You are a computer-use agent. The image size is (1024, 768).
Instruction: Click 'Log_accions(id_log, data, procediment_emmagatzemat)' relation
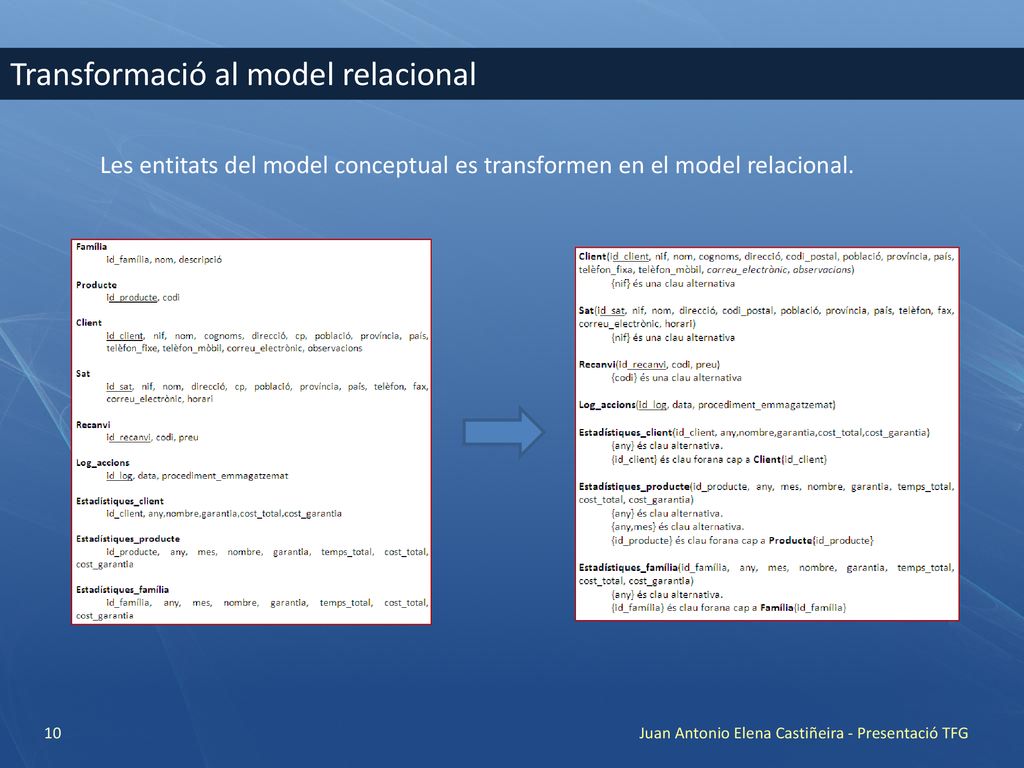707,405
